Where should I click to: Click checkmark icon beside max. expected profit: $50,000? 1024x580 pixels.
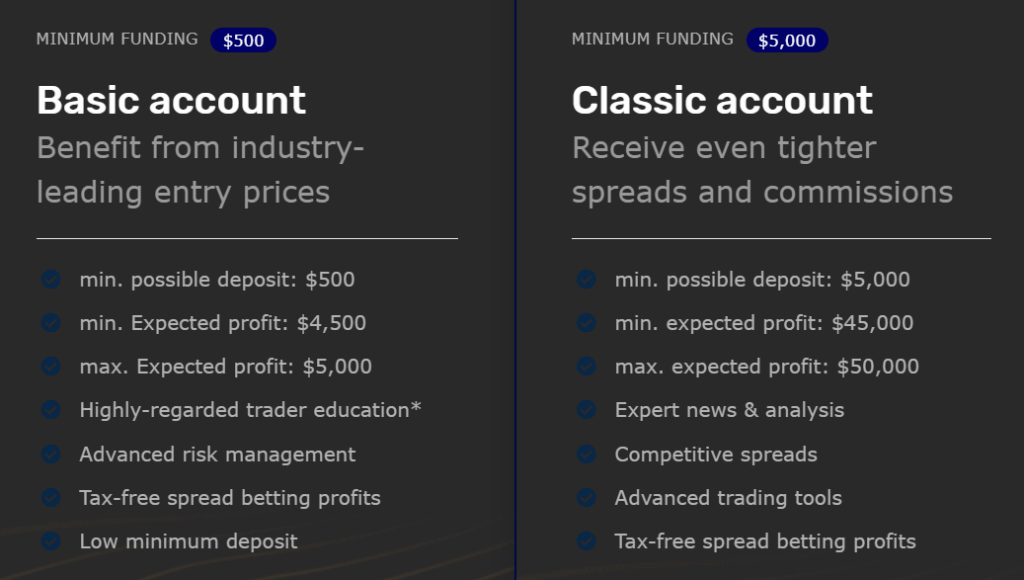[x=586, y=366]
